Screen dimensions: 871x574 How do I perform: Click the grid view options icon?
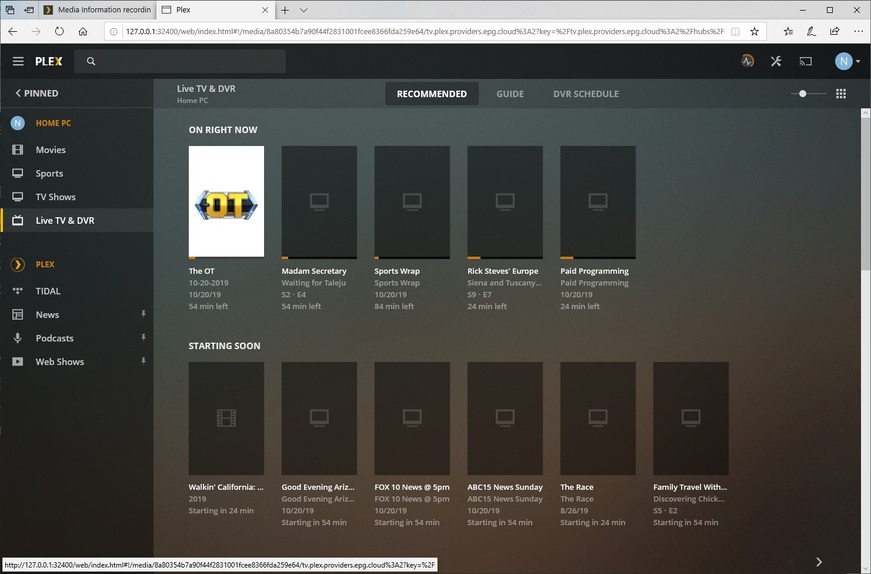click(841, 93)
